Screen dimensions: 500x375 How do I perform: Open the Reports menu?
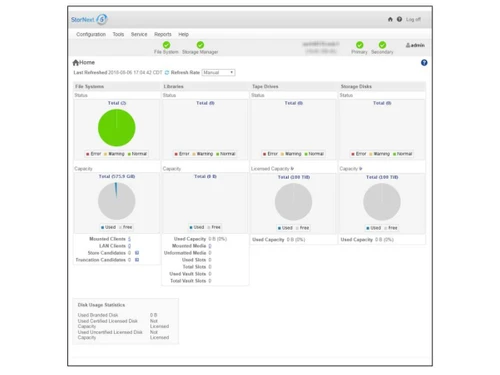click(x=163, y=34)
